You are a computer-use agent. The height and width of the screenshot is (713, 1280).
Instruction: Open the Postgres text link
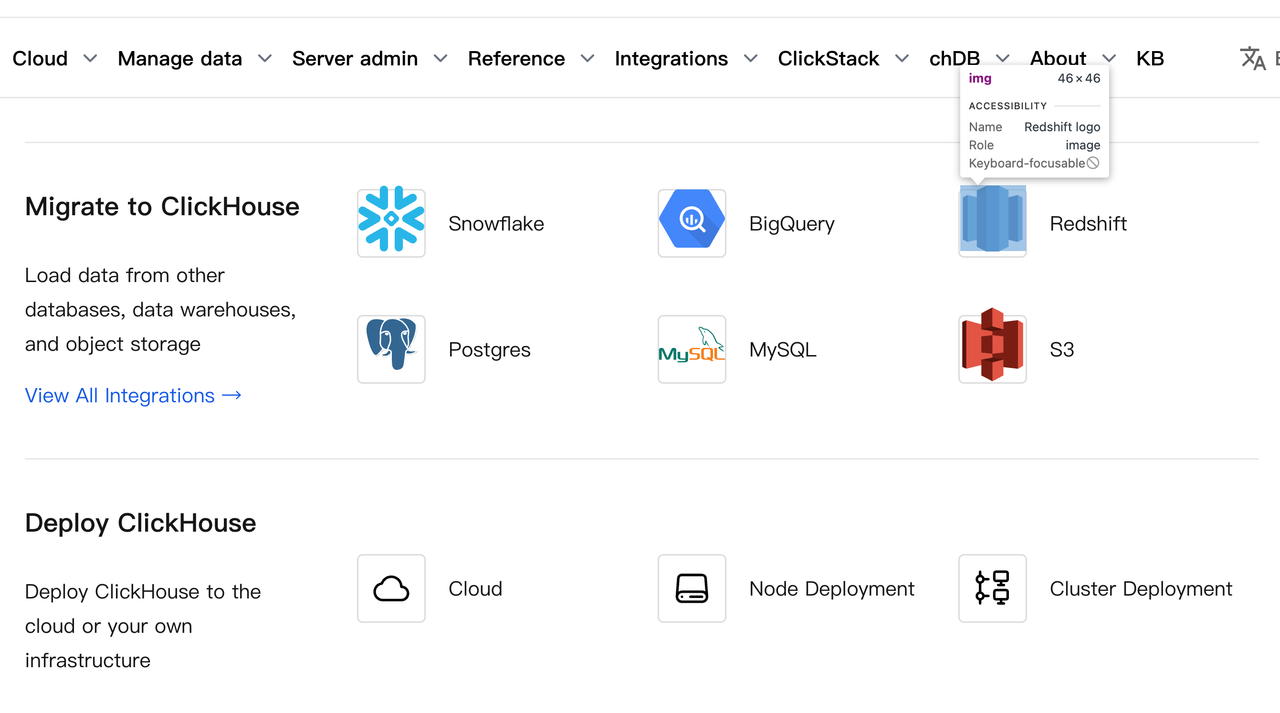(489, 350)
